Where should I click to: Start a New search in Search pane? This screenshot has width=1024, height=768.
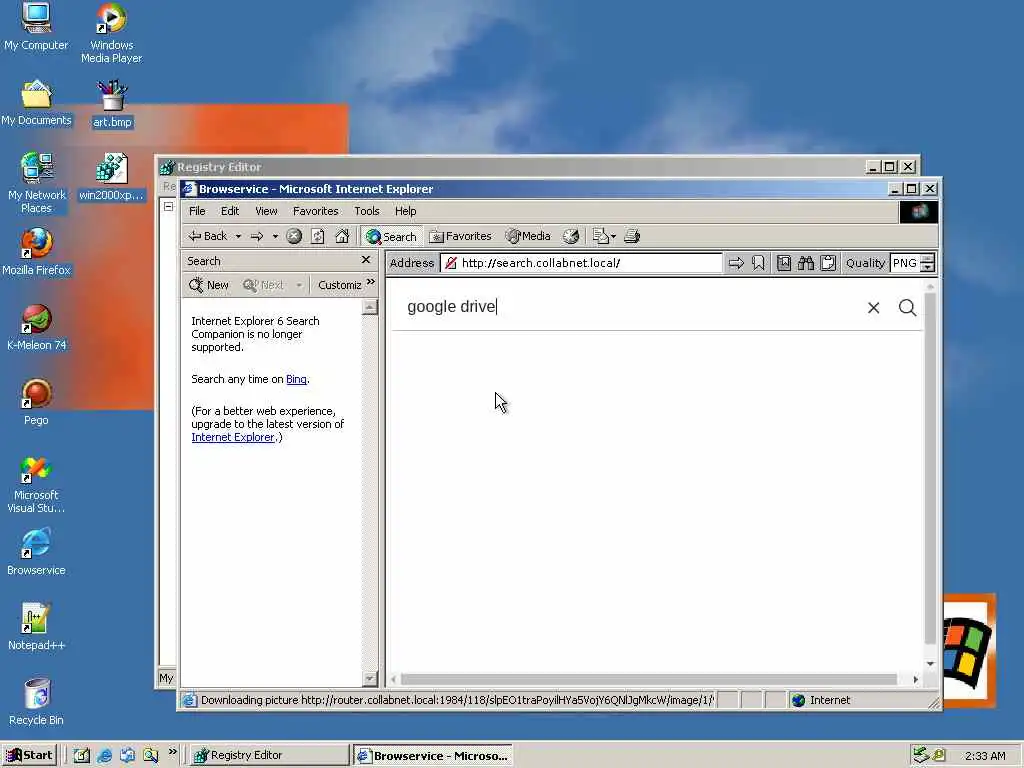click(x=209, y=285)
